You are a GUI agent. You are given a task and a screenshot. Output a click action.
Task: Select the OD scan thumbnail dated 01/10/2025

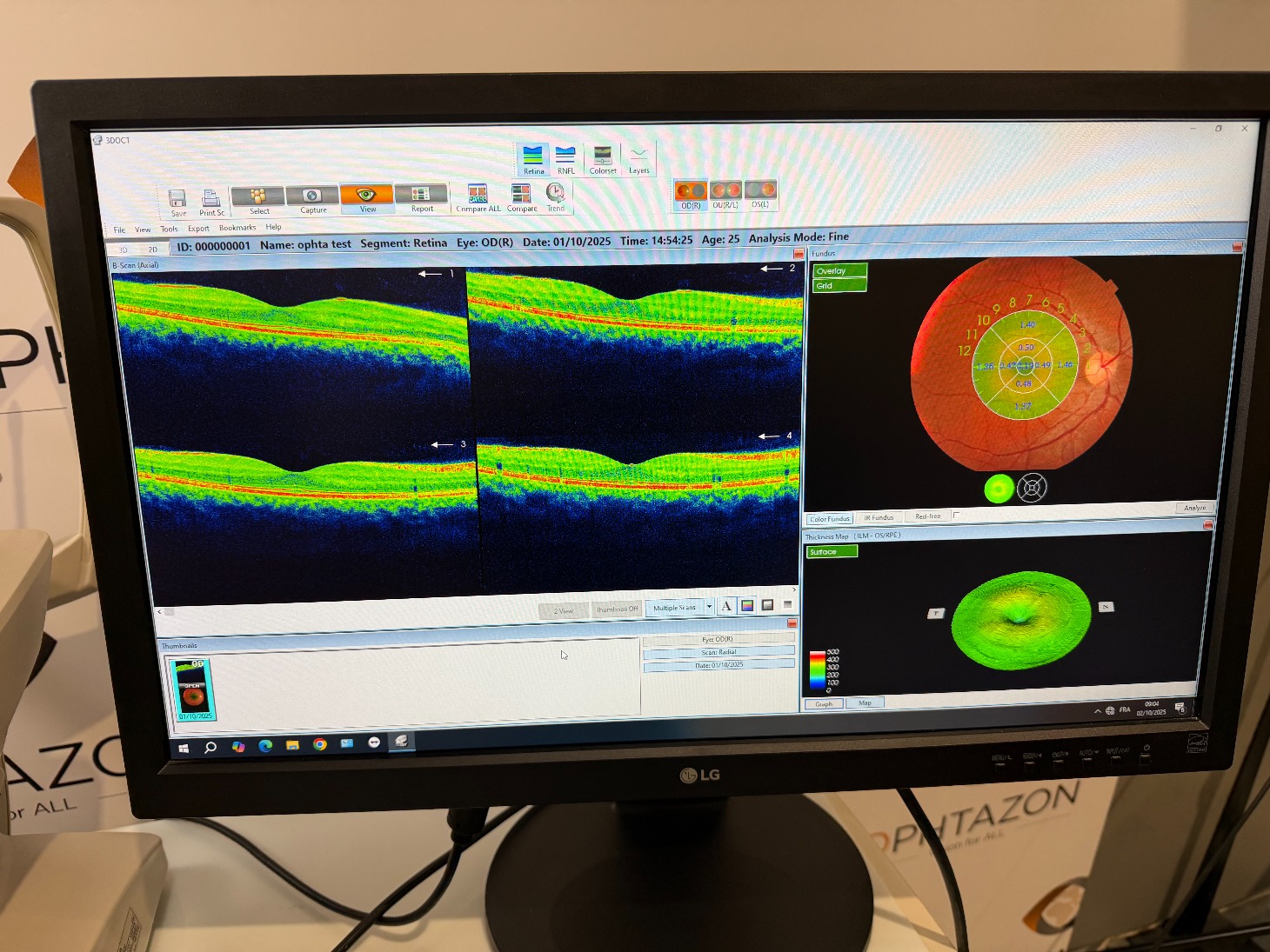(192, 689)
